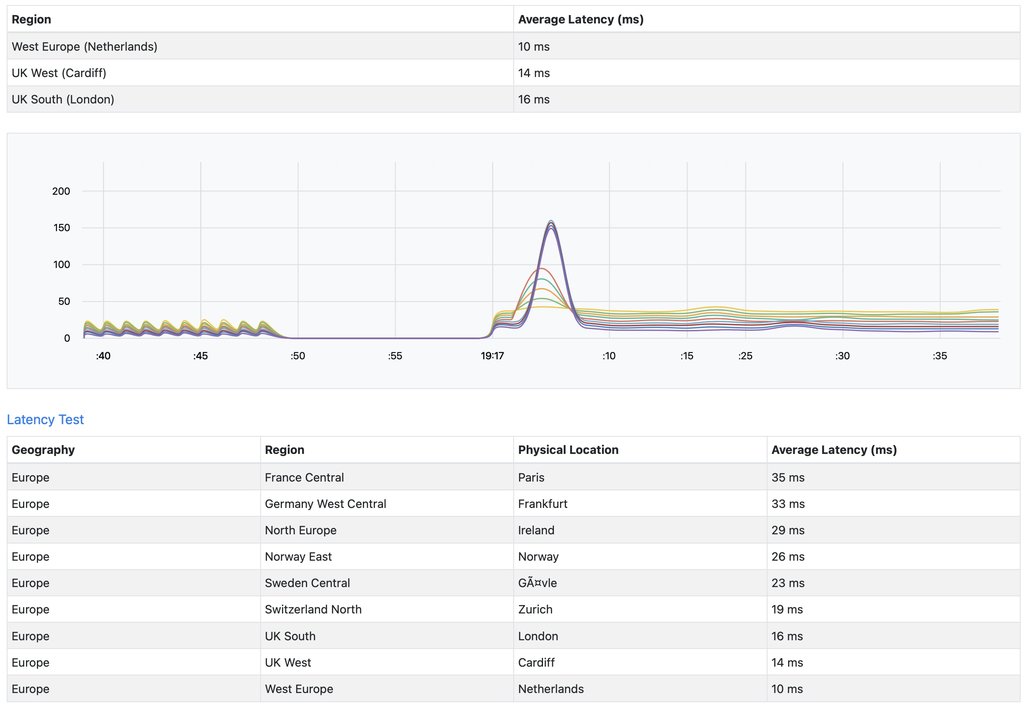Click the 35 ms latency value

(x=788, y=477)
